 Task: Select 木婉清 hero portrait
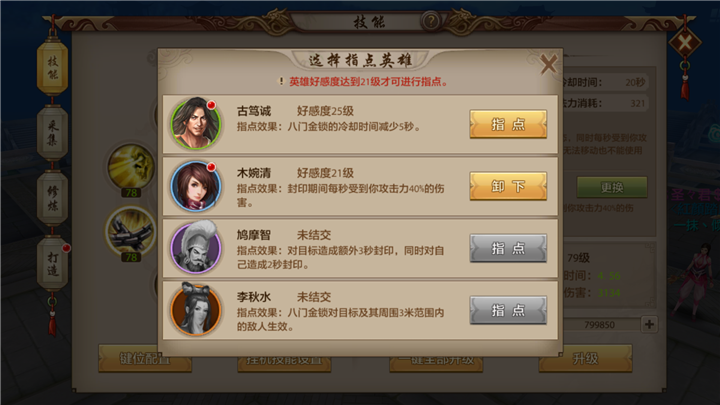click(196, 186)
